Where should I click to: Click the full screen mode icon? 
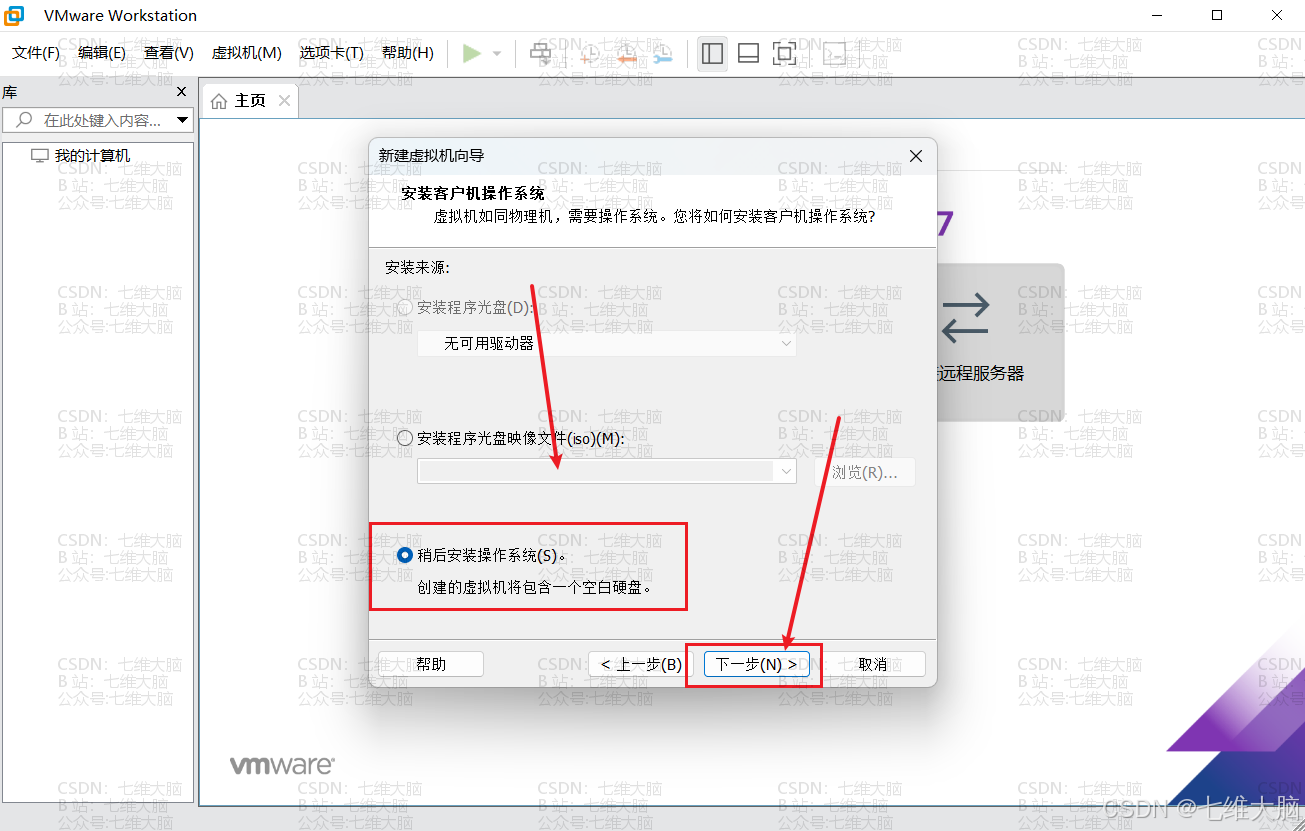[785, 53]
